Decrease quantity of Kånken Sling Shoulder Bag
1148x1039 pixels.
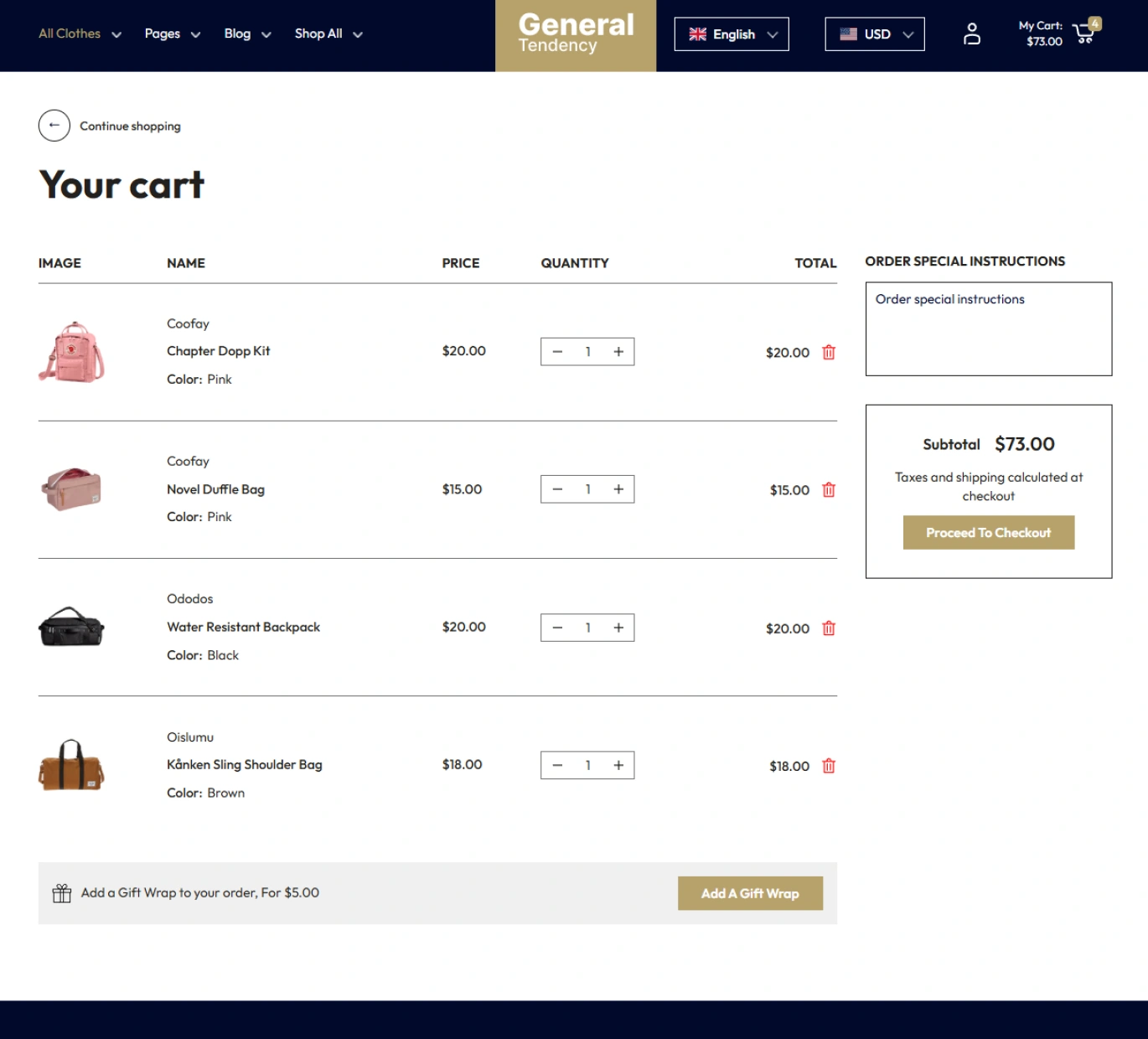(x=557, y=765)
